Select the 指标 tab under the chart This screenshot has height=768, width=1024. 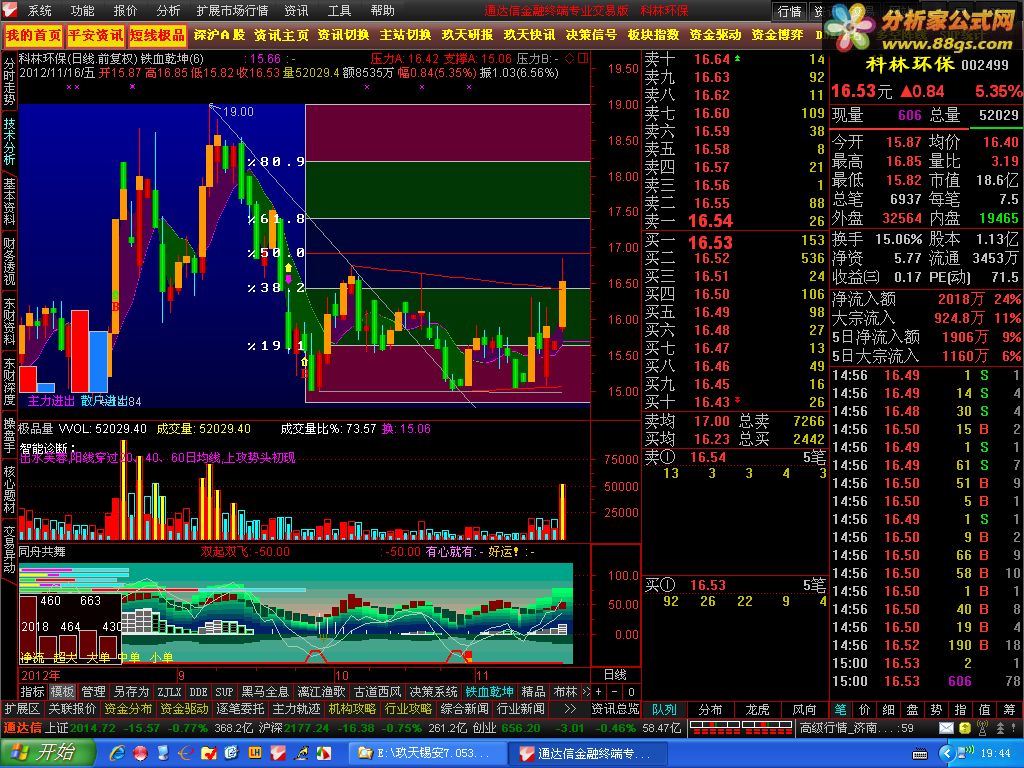(x=32, y=692)
